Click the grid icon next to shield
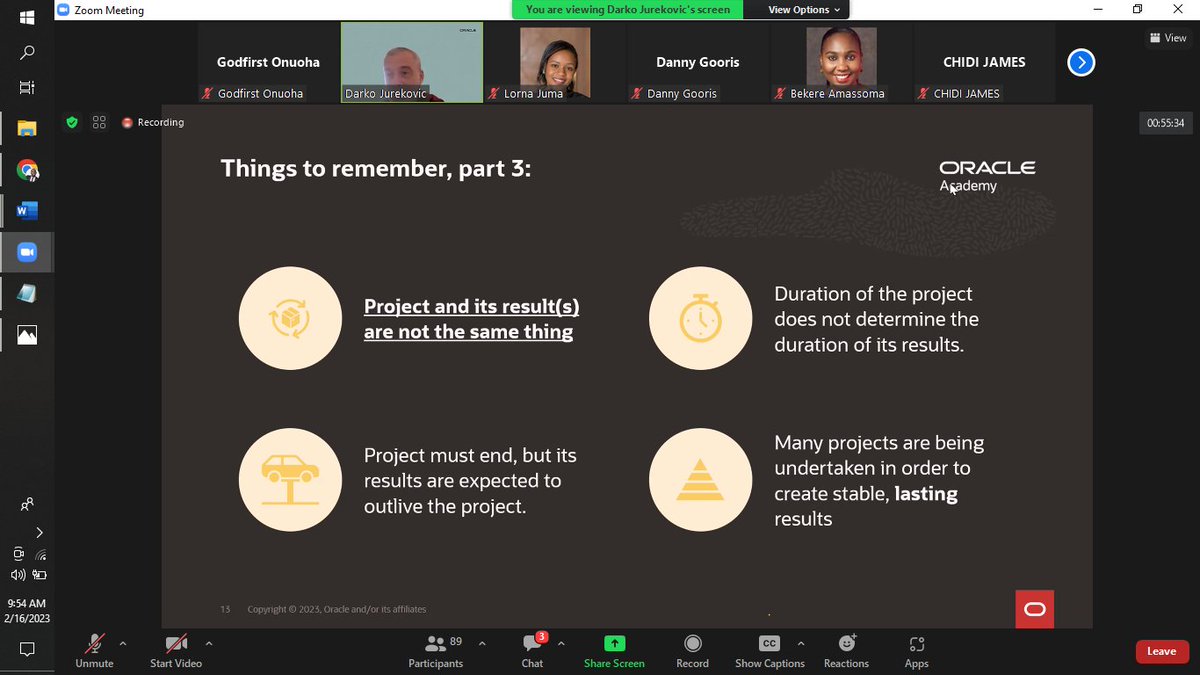 pyautogui.click(x=99, y=122)
